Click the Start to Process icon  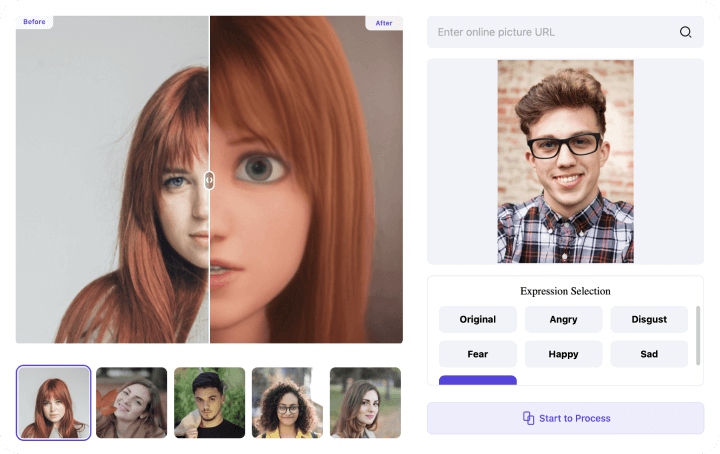[528, 418]
